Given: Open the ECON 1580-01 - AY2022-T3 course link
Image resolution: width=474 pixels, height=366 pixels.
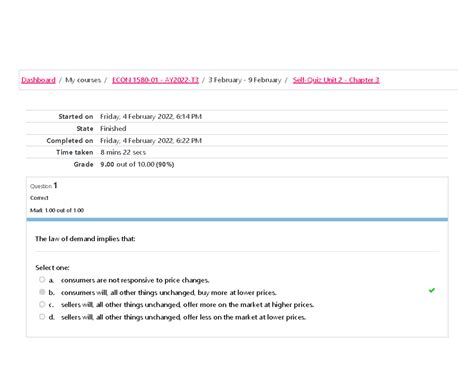Looking at the screenshot, I should pyautogui.click(x=155, y=80).
